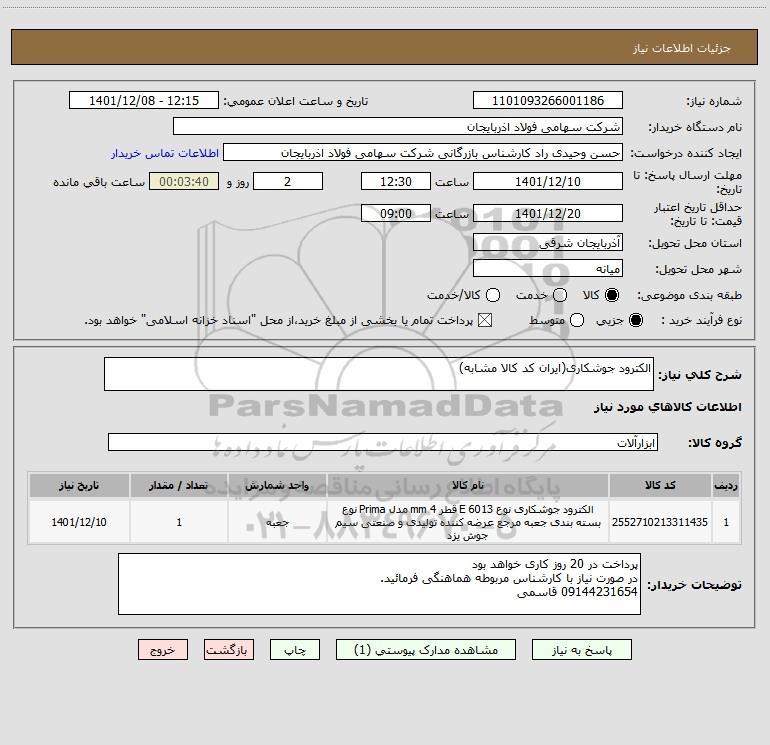Click remaining time field 00:03:40
This screenshot has width=770, height=745.
(184, 181)
